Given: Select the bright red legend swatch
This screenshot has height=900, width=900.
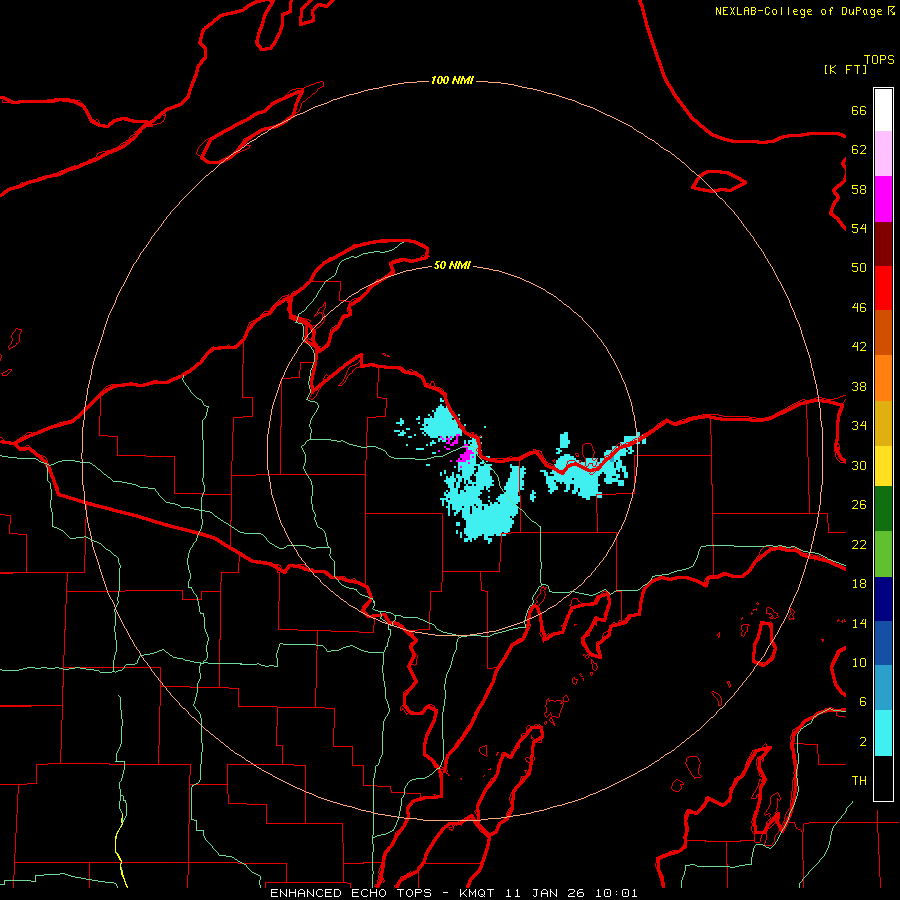Looking at the screenshot, I should pos(883,288).
